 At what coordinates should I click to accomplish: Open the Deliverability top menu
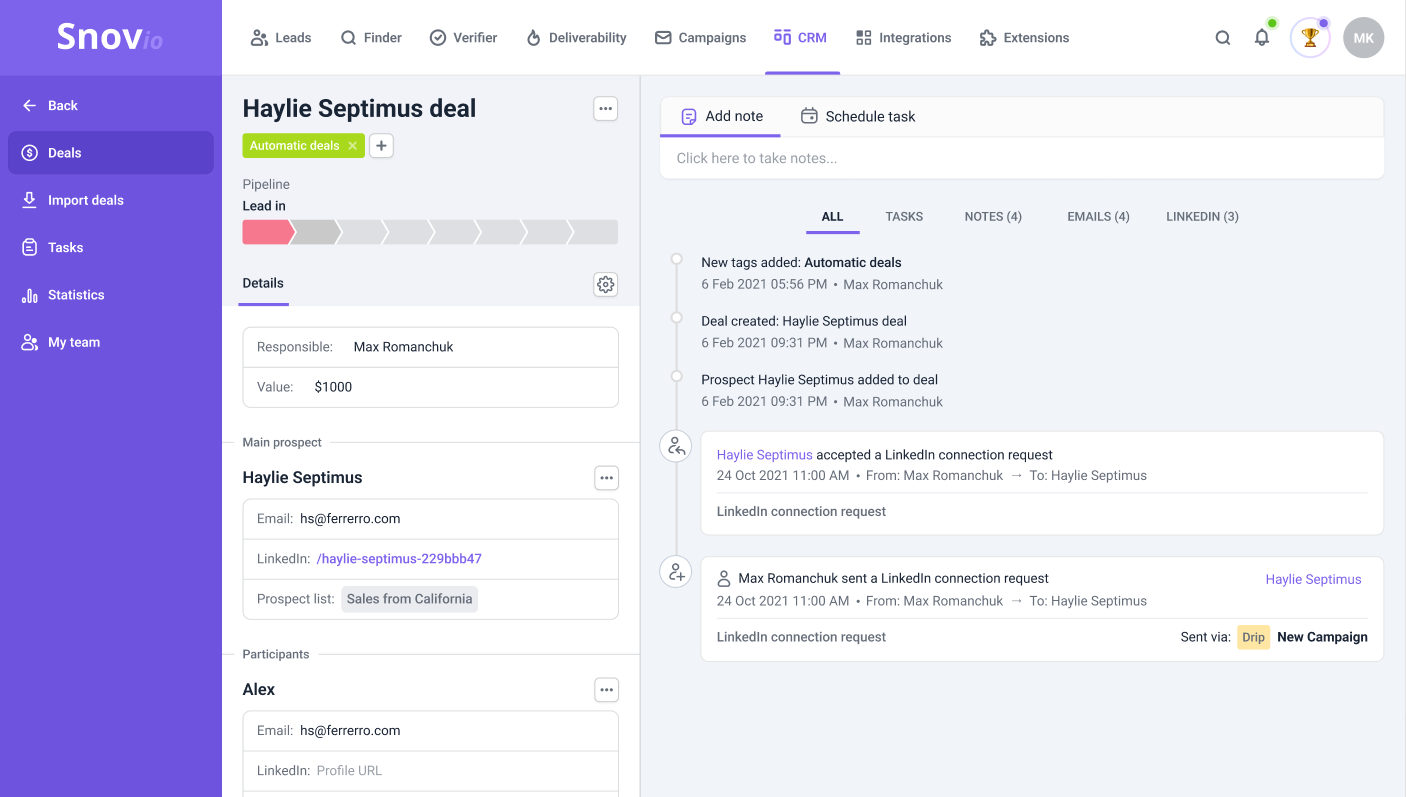(x=576, y=38)
